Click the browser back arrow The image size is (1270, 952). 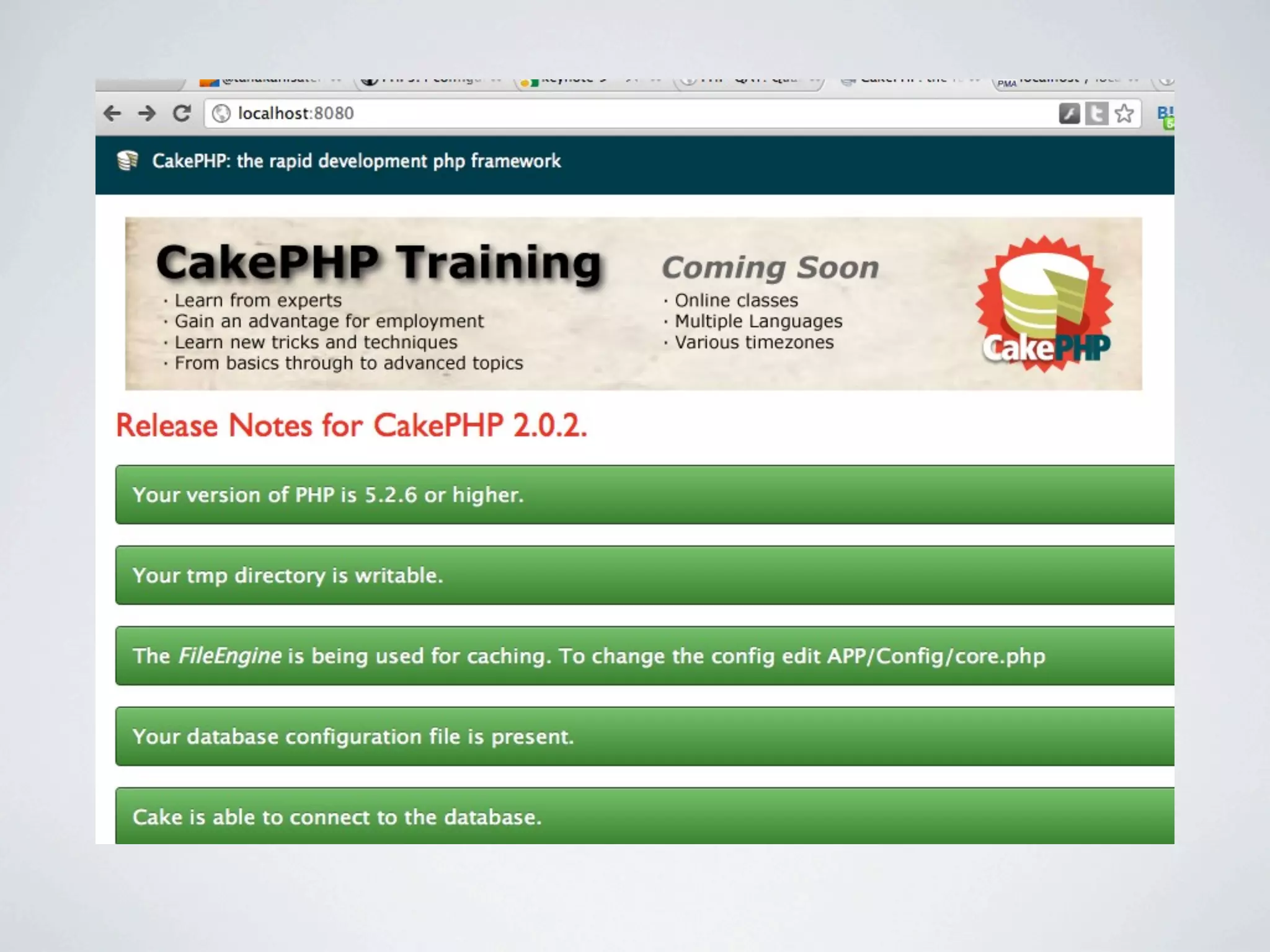coord(112,113)
